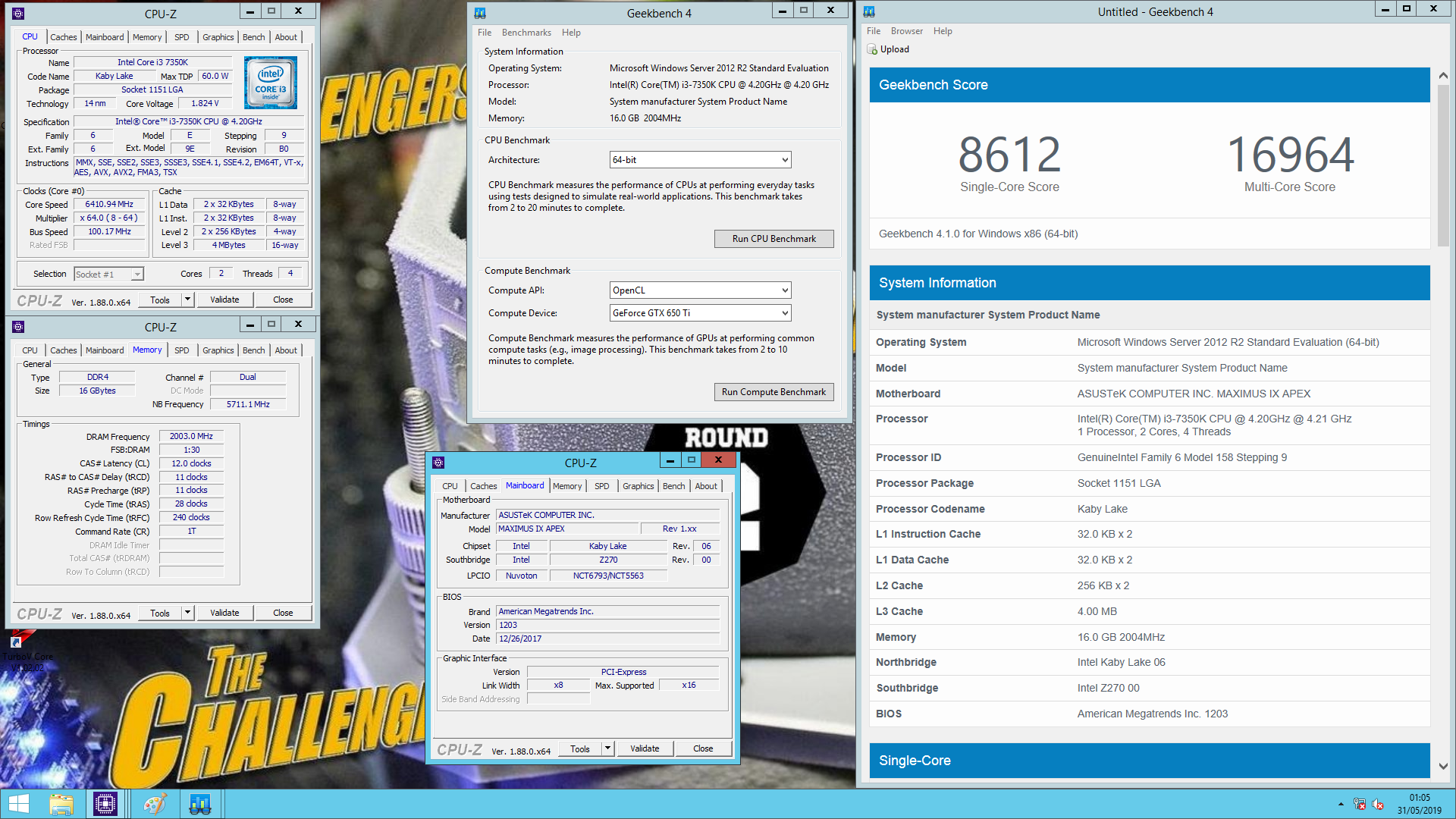Click Run CPU Benchmark button
Screen dimensions: 1456x819
[774, 239]
